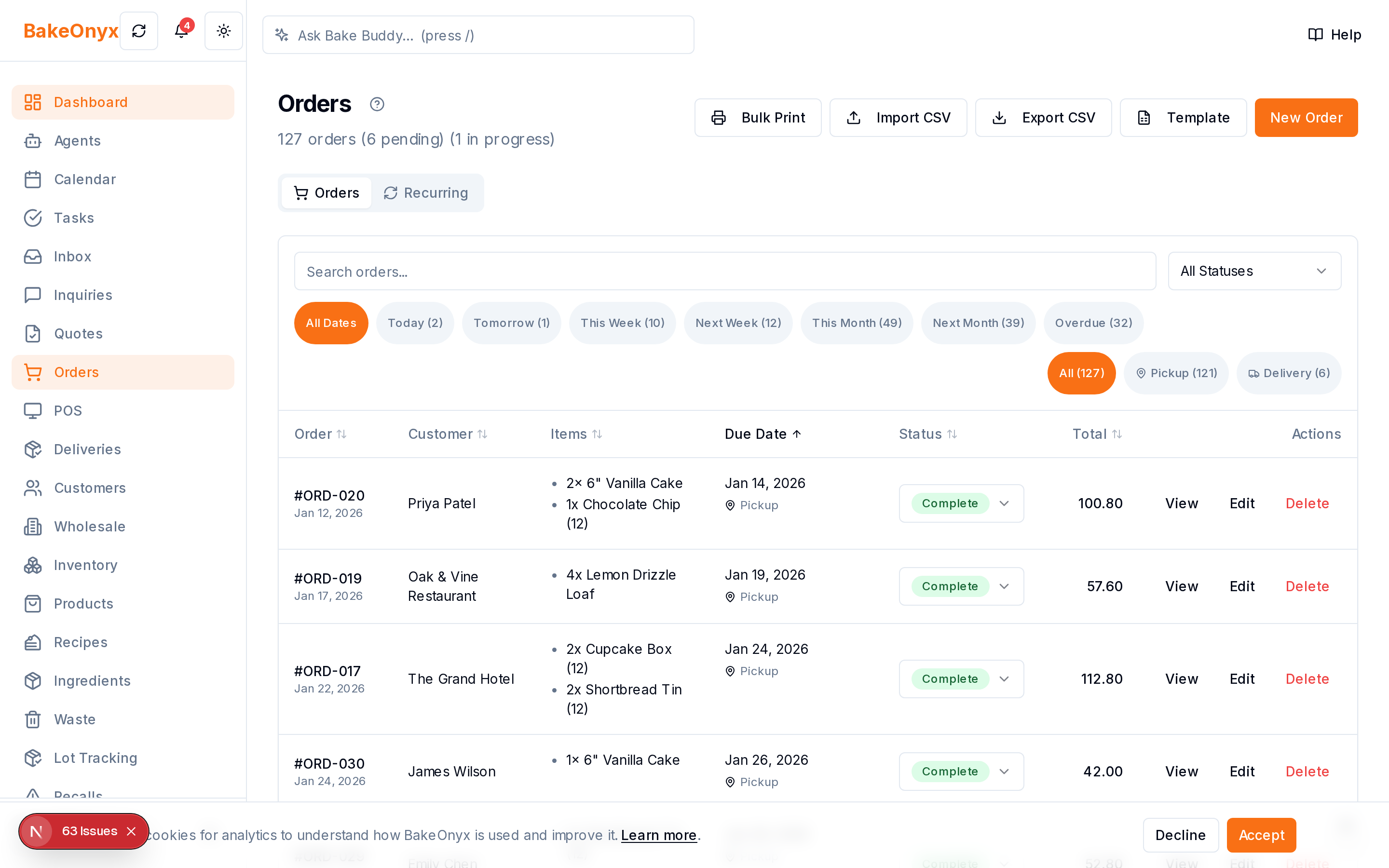
Task: Sort by Status column
Action: click(x=928, y=434)
